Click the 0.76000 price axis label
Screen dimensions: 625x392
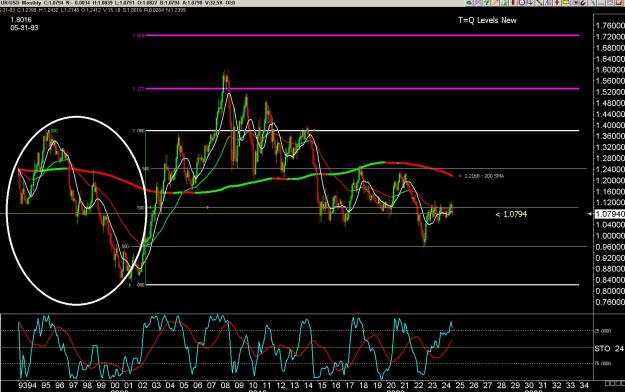[610, 302]
